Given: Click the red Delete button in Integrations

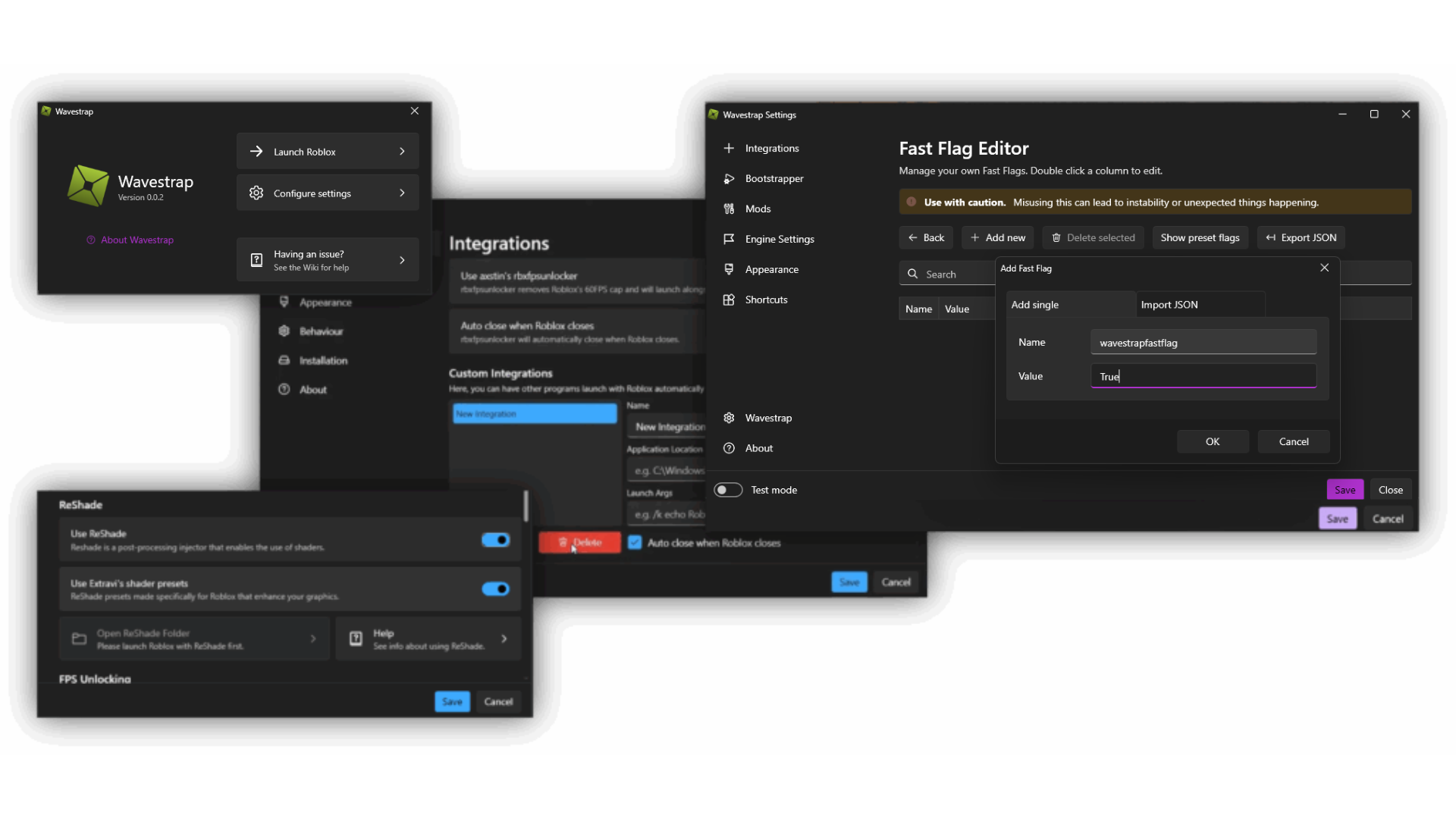Looking at the screenshot, I should (579, 542).
